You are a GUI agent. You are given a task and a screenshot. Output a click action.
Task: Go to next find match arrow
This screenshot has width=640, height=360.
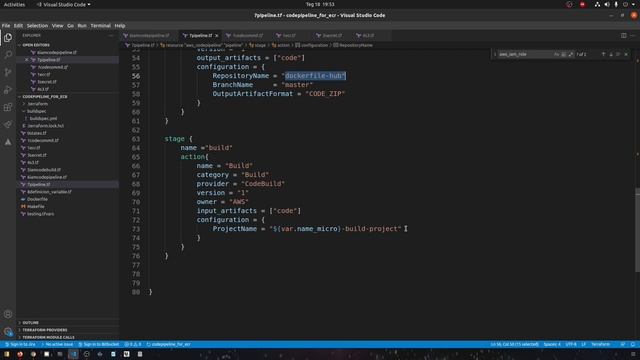coord(611,54)
